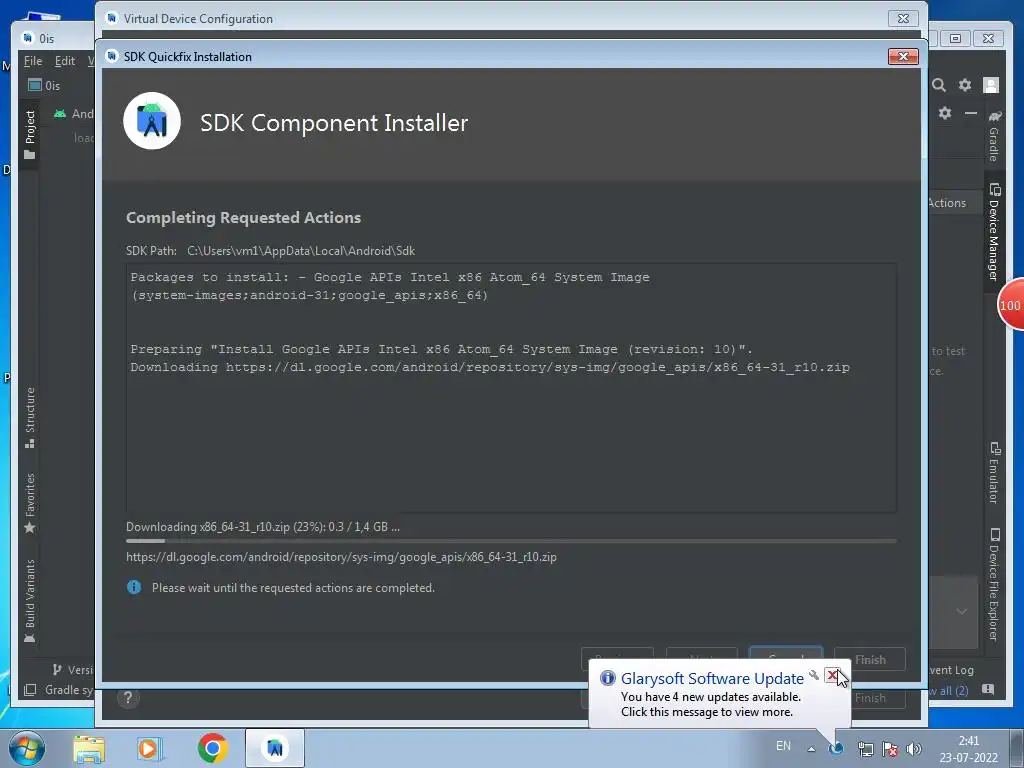
Task: Click the event log notification bubble icon
Action: pyautogui.click(x=988, y=690)
